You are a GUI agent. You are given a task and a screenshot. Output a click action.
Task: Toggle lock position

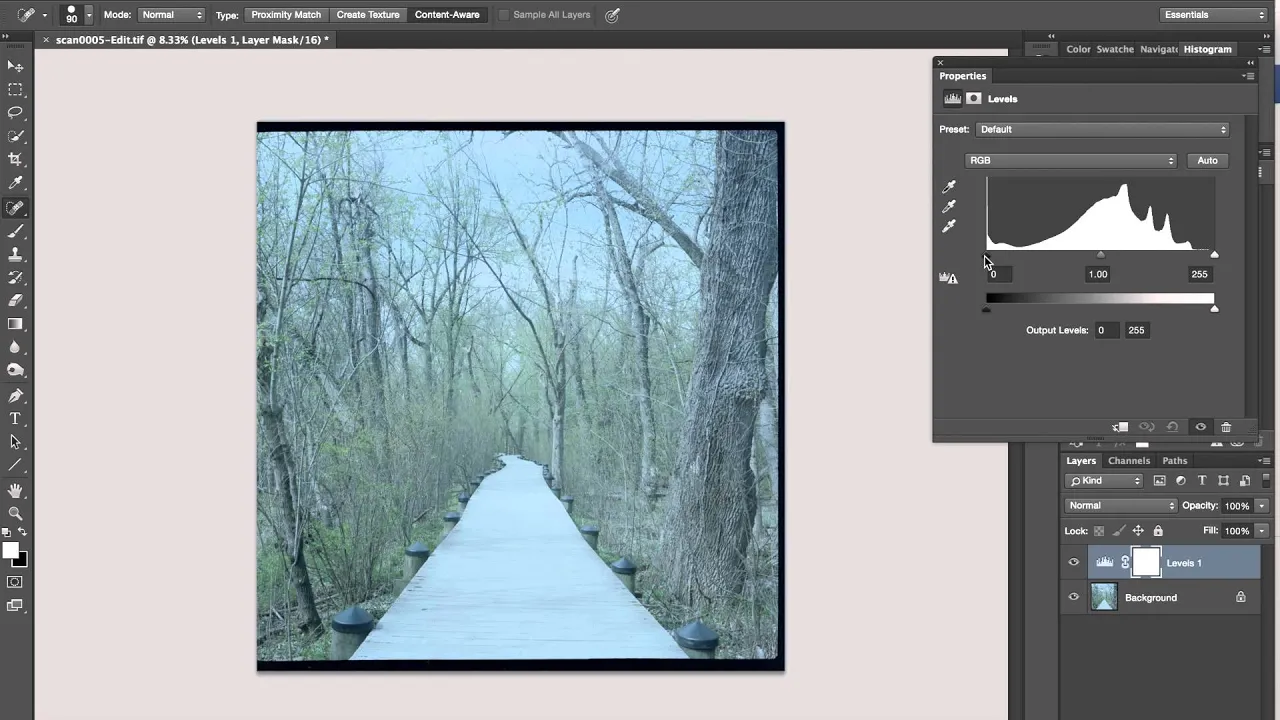1138,531
